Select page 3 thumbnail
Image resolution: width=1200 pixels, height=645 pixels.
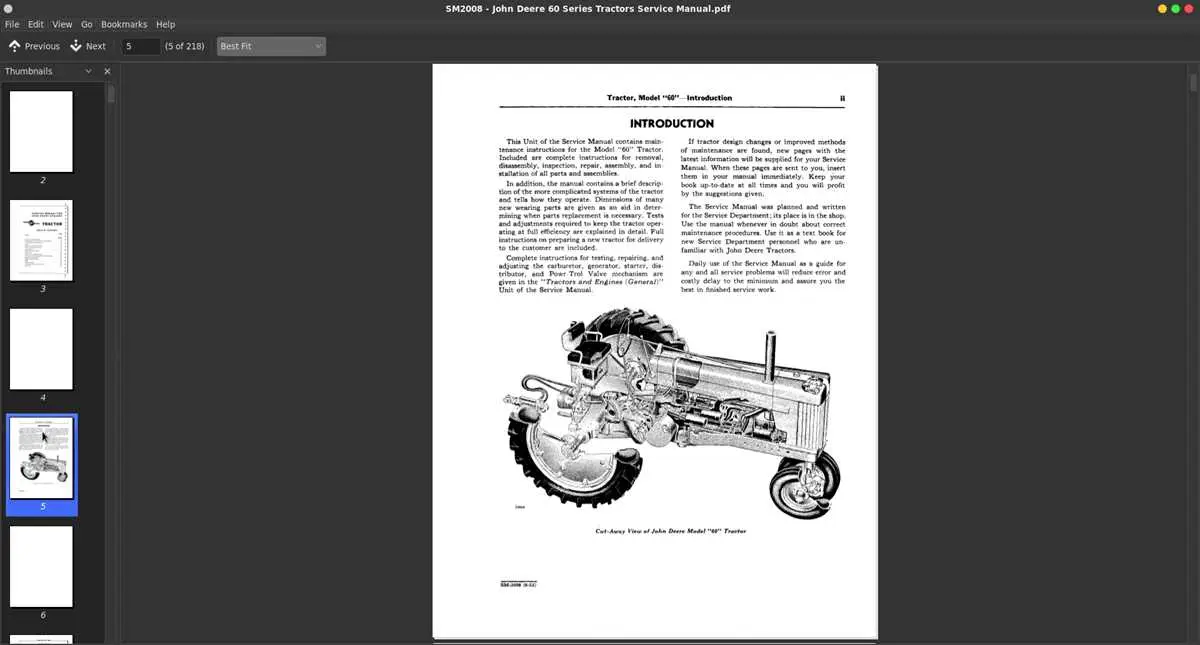point(42,240)
